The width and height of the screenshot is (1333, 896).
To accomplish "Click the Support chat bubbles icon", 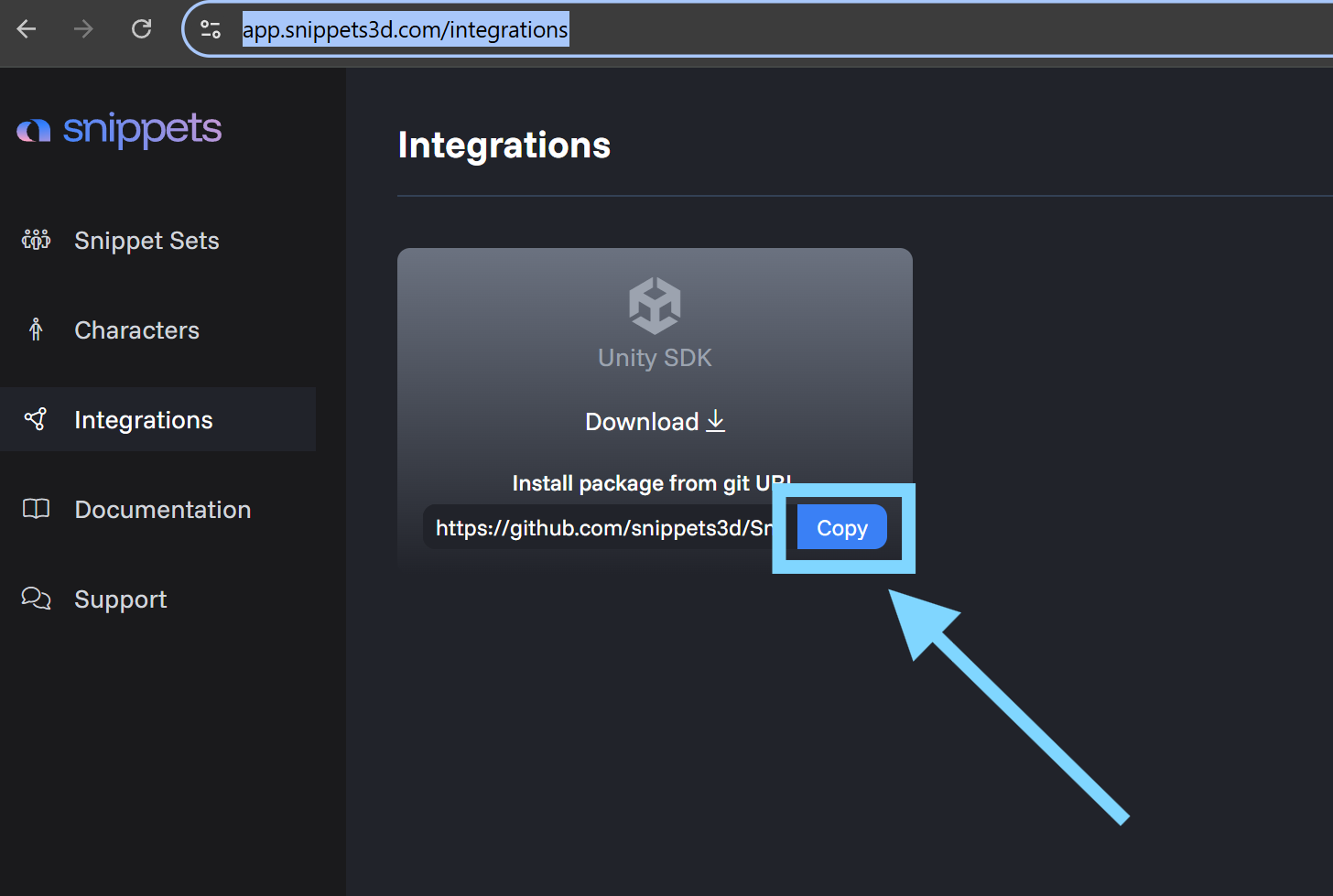I will (x=36, y=599).
